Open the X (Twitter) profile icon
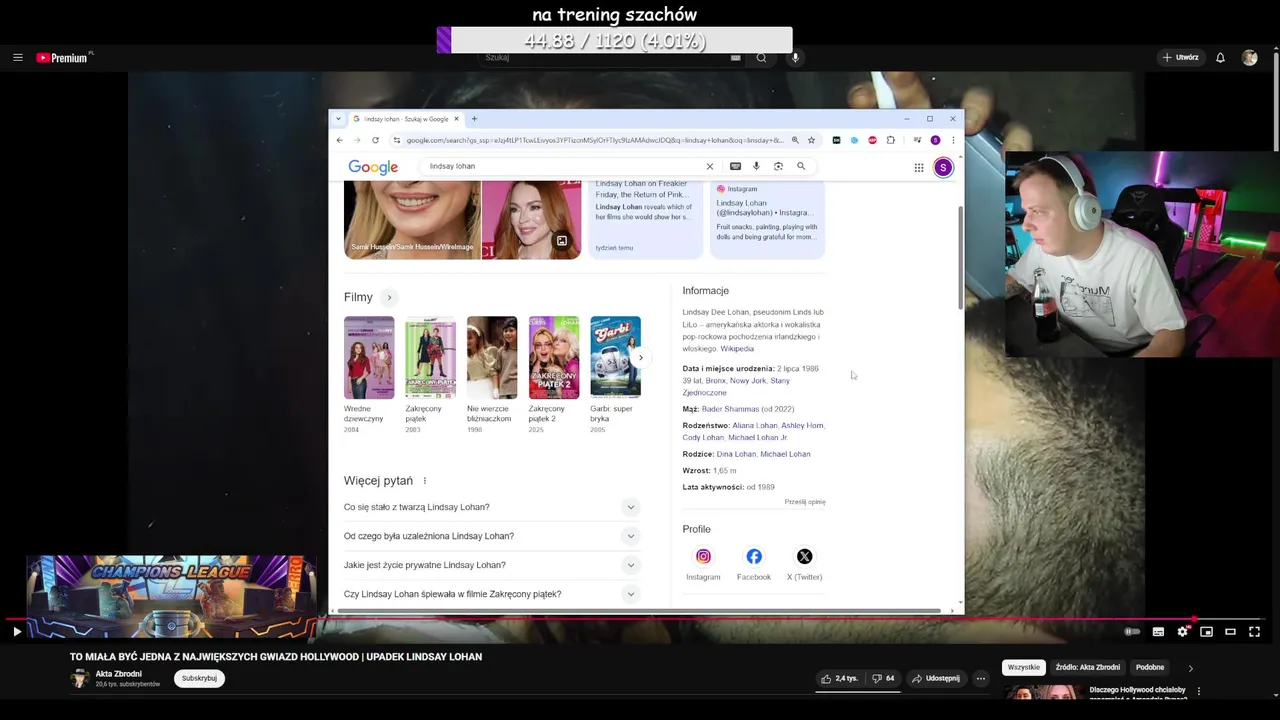This screenshot has width=1280, height=720. (x=804, y=557)
